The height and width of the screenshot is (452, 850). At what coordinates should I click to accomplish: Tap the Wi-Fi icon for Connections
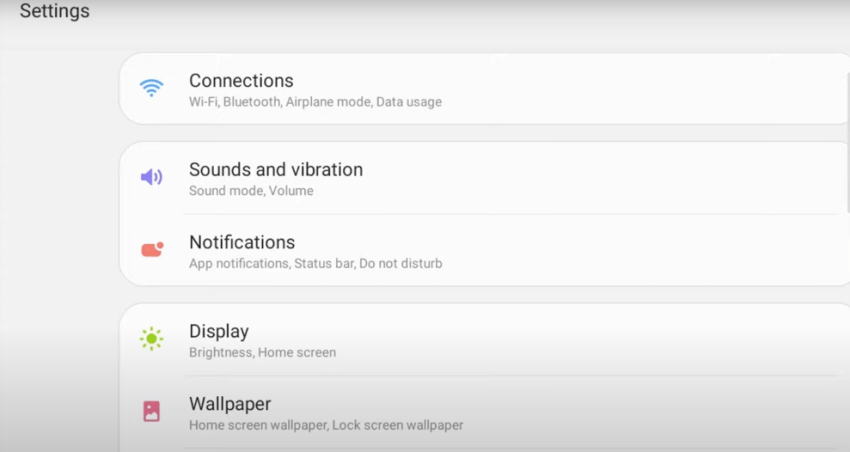point(151,87)
